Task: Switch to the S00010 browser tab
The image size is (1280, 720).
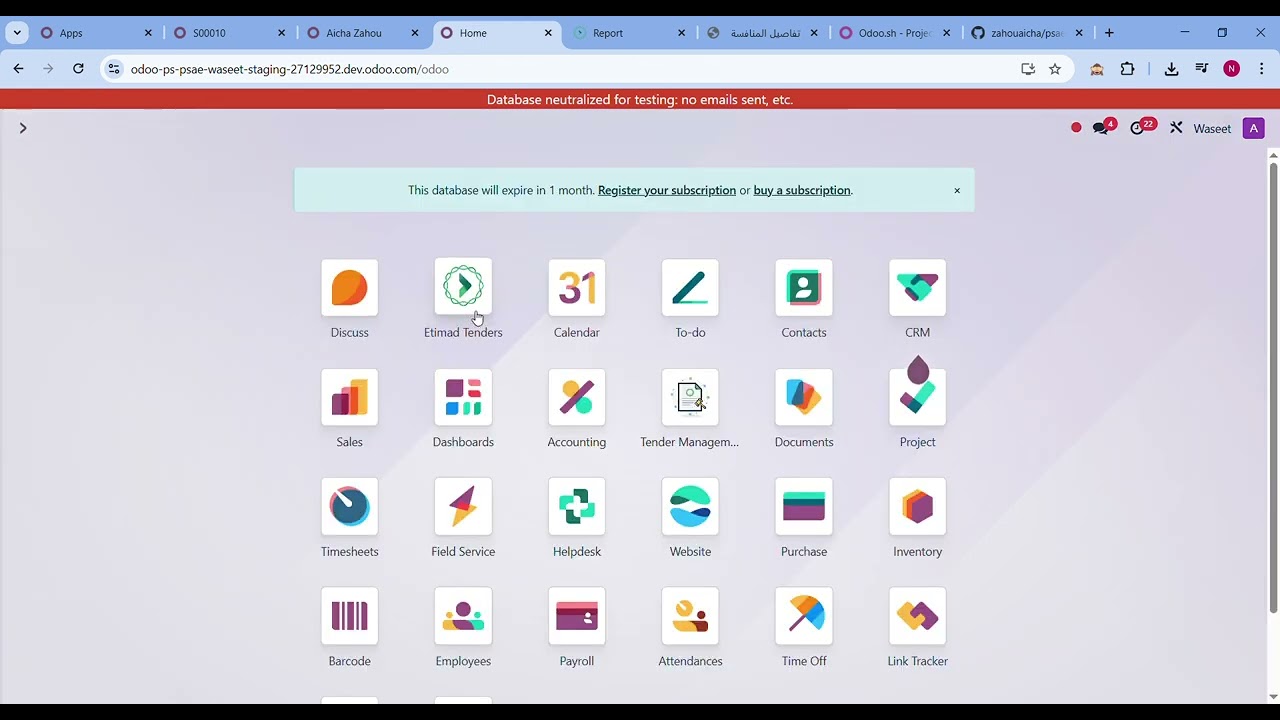Action: tap(230, 33)
